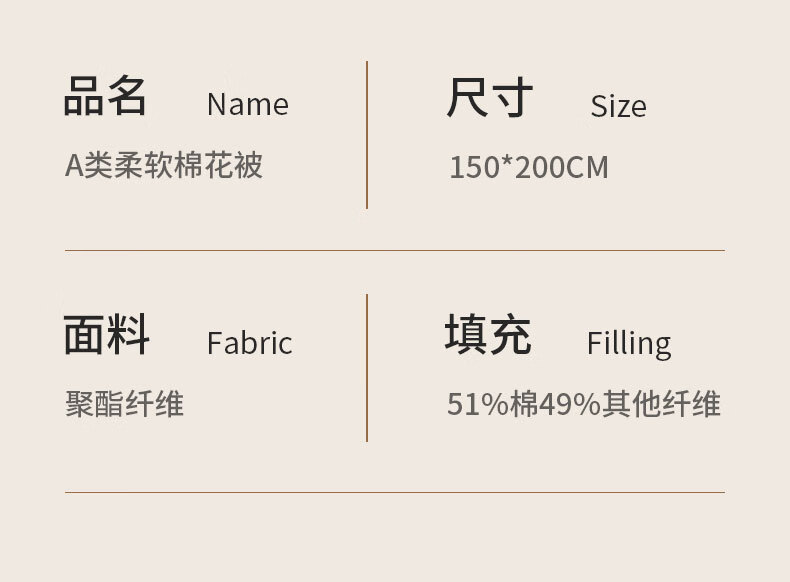This screenshot has width=790, height=582.
Task: Select the English label Size
Action: [618, 106]
